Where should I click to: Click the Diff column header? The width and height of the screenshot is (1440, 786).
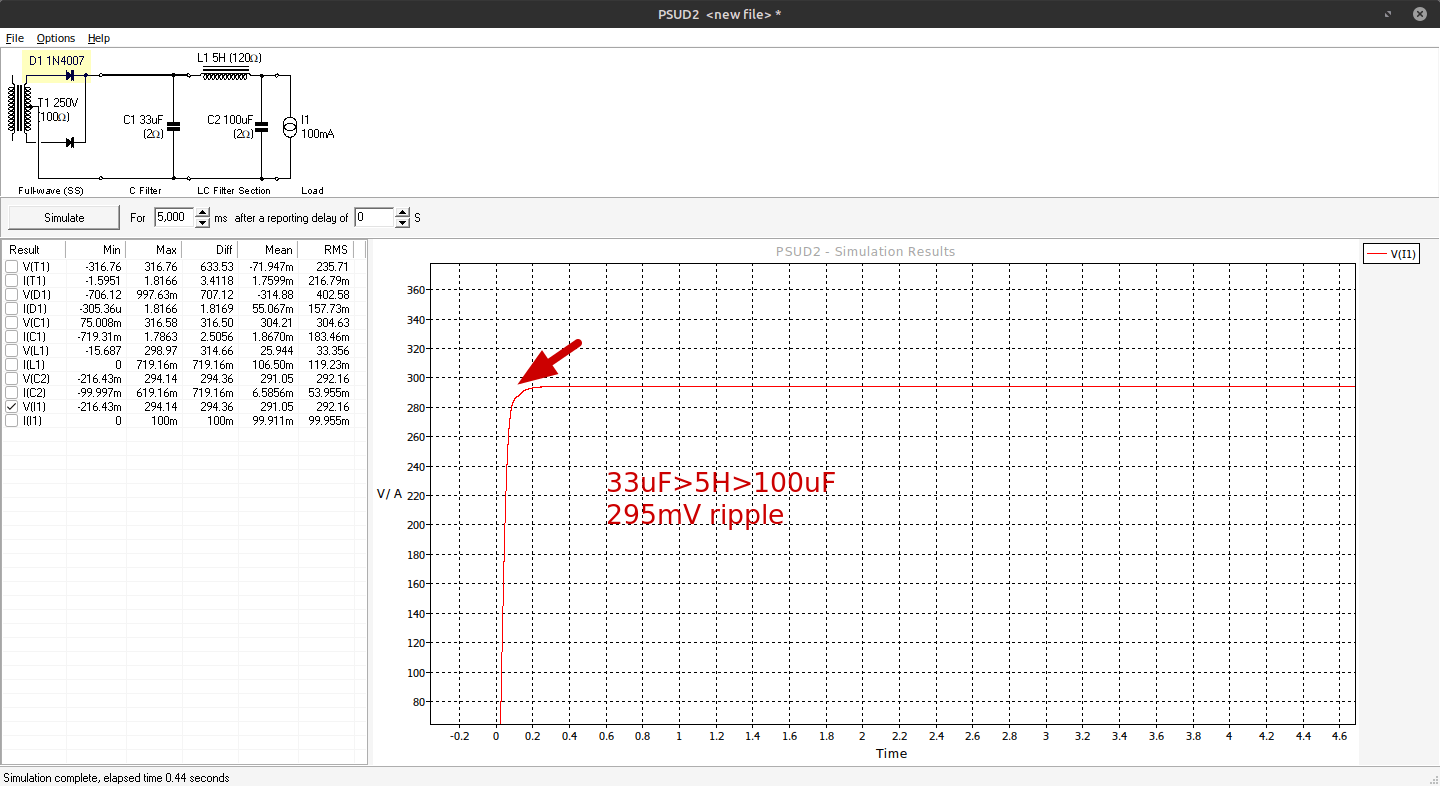(211, 250)
